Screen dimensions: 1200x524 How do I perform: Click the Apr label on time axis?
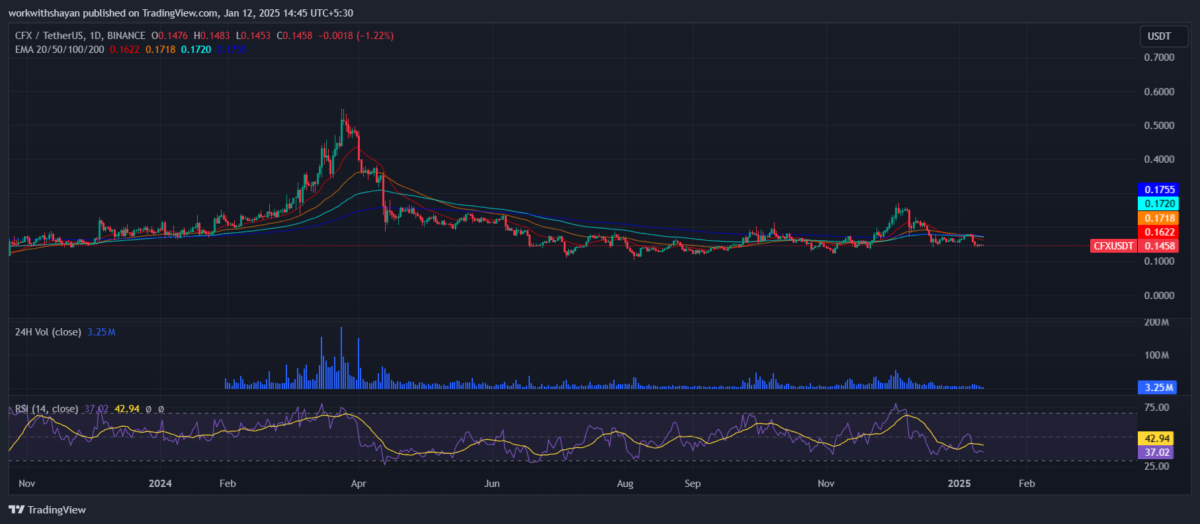pos(357,482)
